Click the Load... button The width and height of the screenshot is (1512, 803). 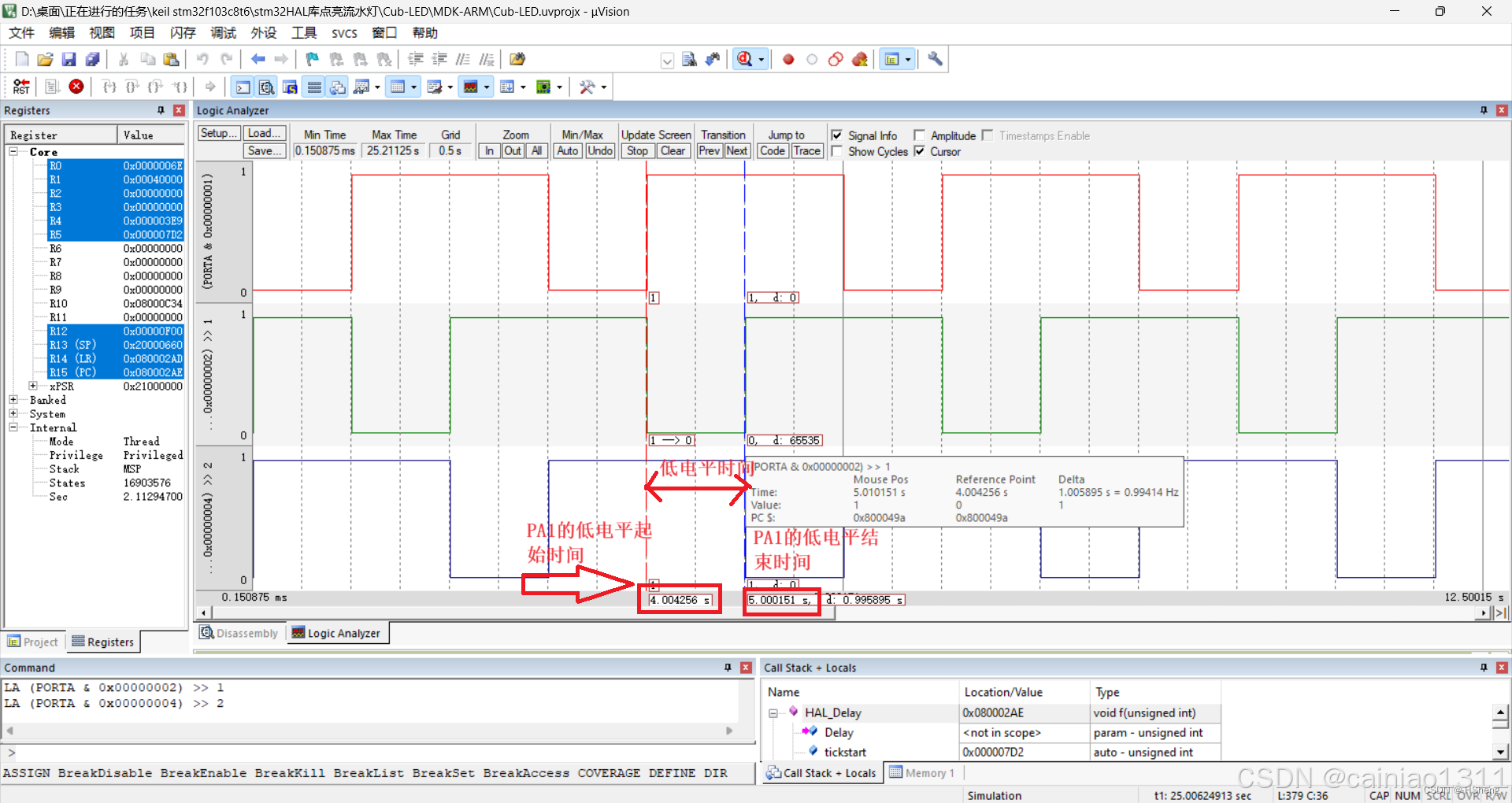pyautogui.click(x=264, y=133)
